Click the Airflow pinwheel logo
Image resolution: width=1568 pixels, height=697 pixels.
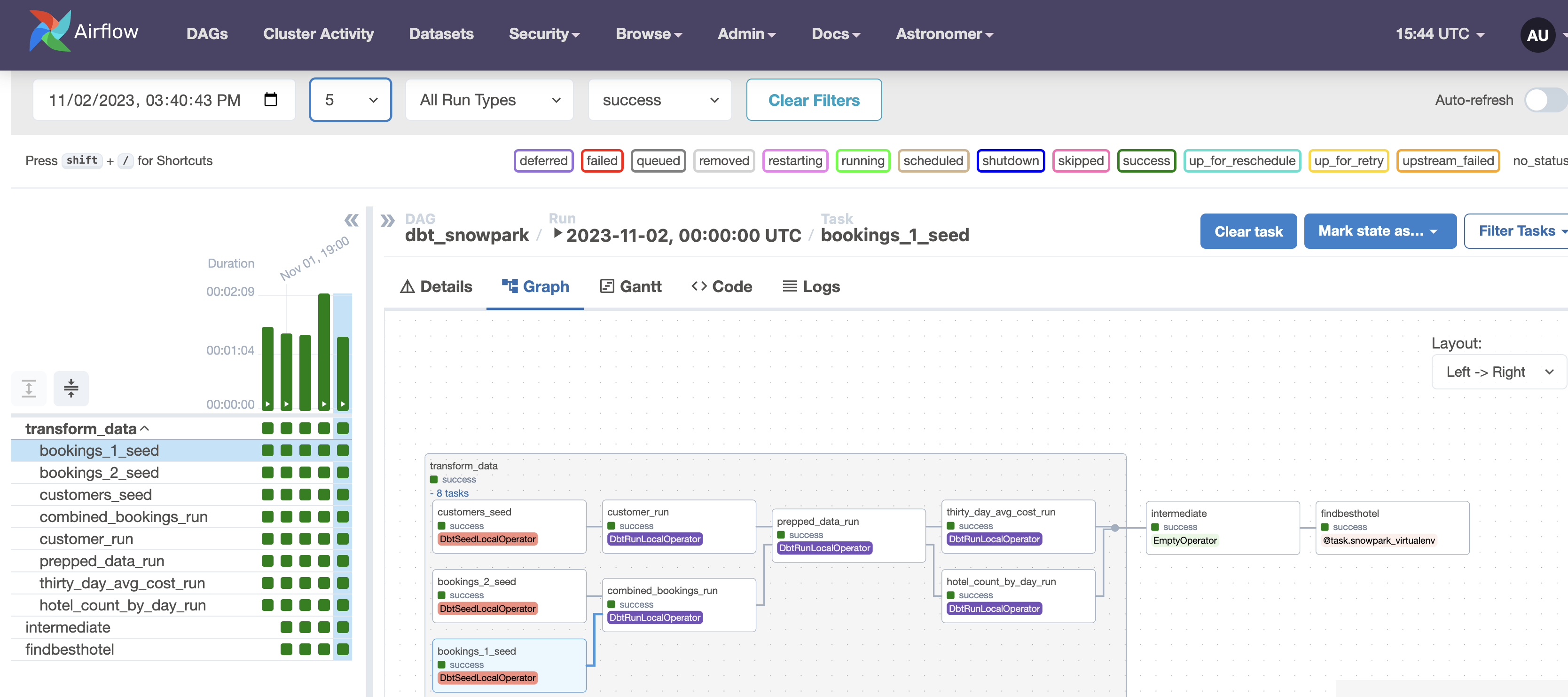(49, 31)
